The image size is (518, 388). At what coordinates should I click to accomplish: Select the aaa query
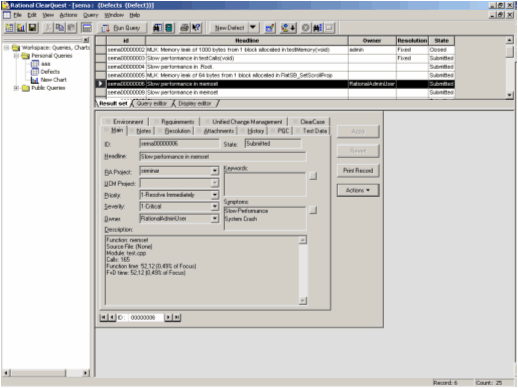45,64
